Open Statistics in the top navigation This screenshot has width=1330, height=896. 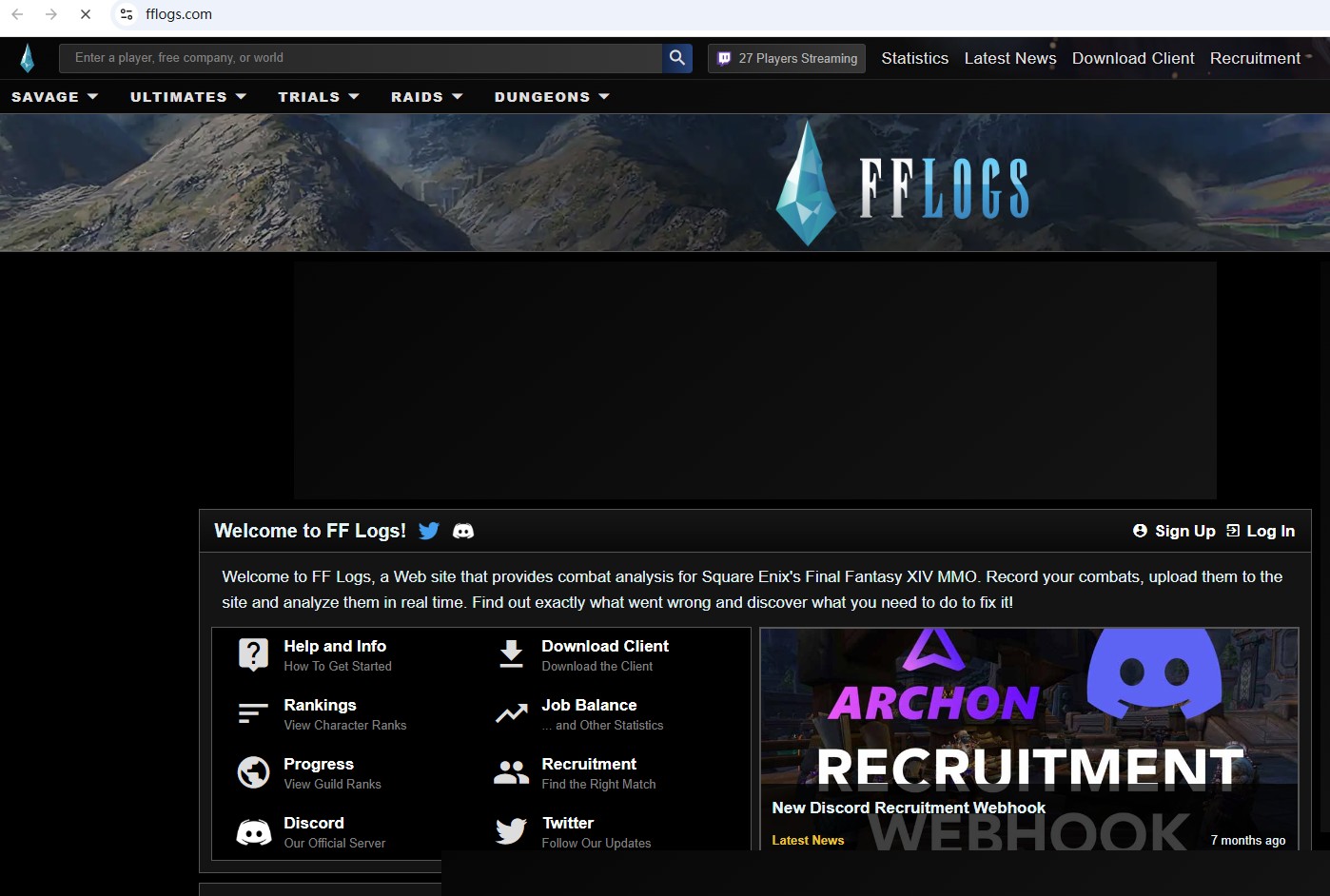click(x=914, y=58)
